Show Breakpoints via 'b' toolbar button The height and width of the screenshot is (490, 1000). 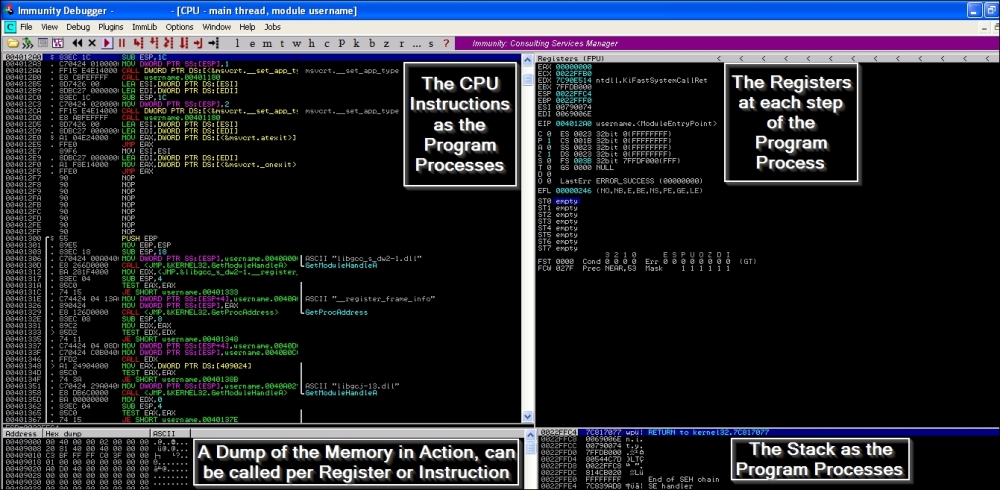tap(372, 43)
